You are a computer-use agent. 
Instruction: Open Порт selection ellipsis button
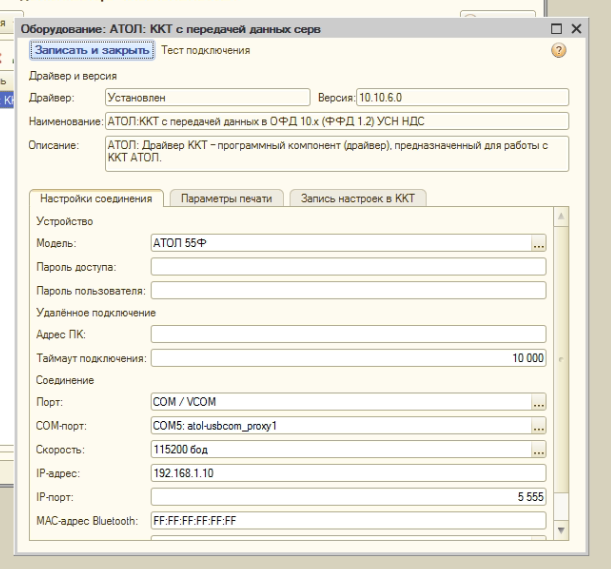coord(539,402)
